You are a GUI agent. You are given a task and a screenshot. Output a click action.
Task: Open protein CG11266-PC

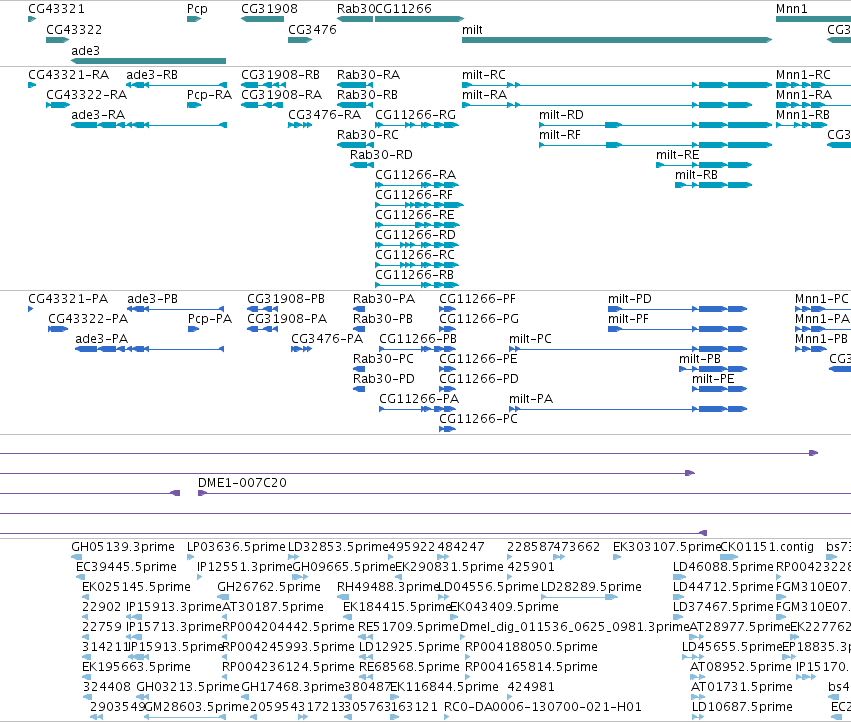479,419
